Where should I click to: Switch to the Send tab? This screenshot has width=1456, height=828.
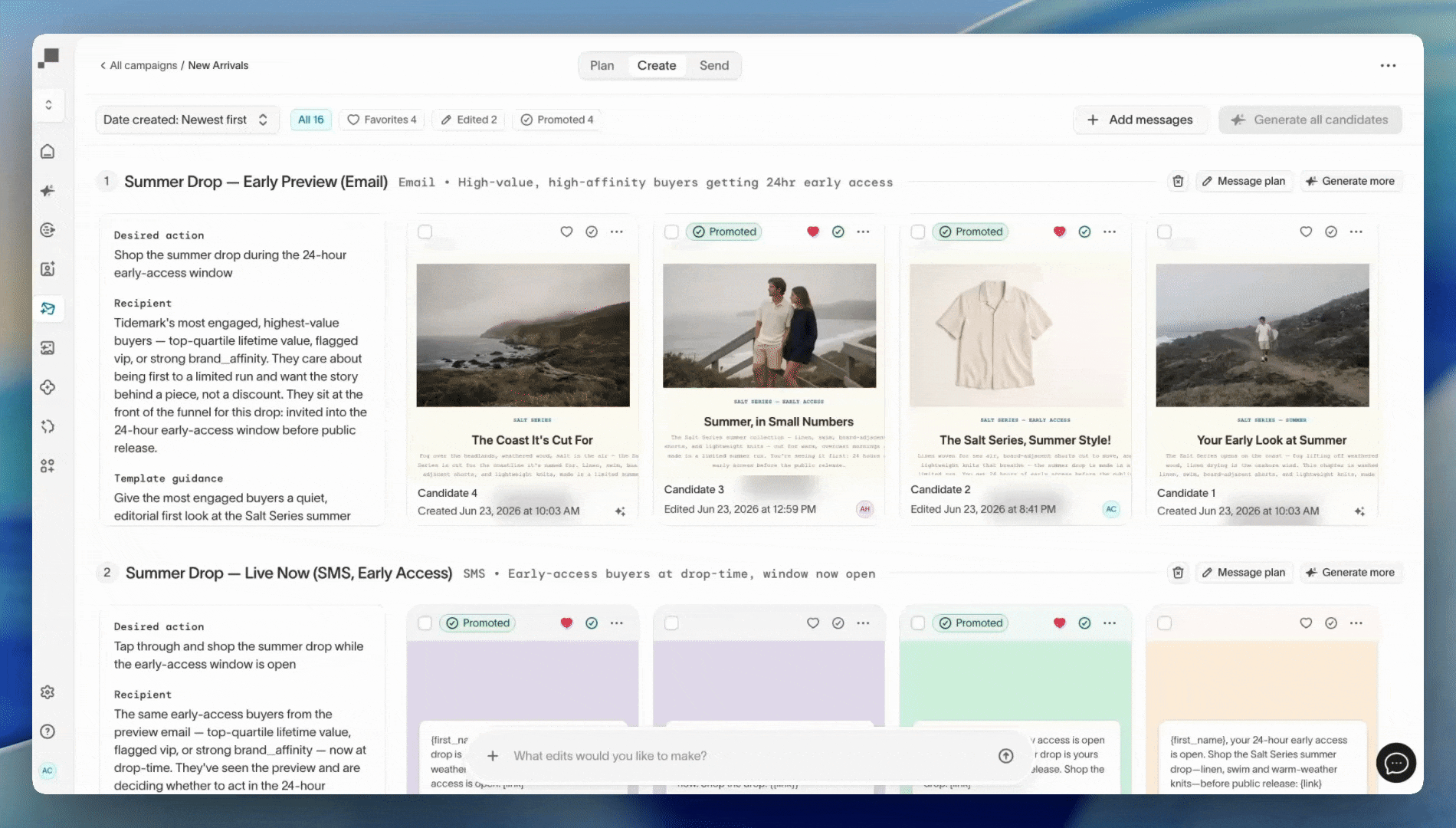pos(714,66)
